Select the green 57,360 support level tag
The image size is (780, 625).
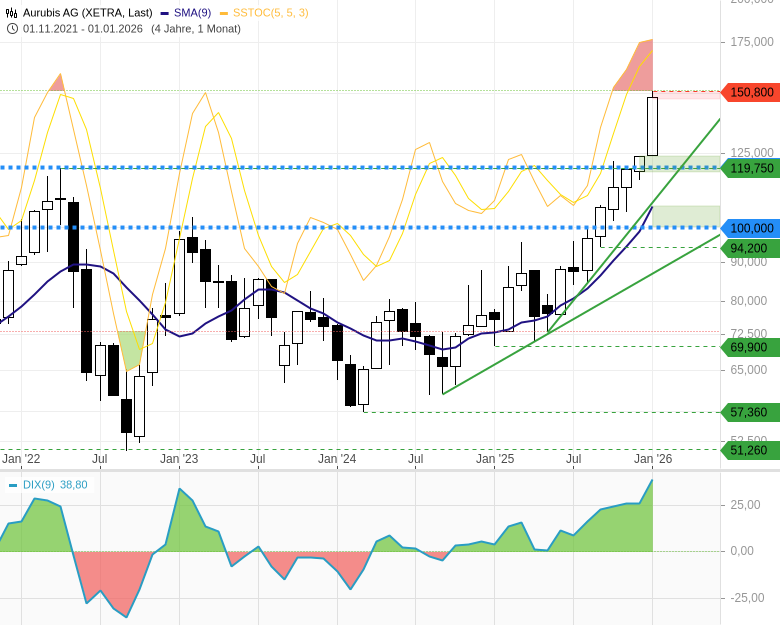pyautogui.click(x=749, y=412)
